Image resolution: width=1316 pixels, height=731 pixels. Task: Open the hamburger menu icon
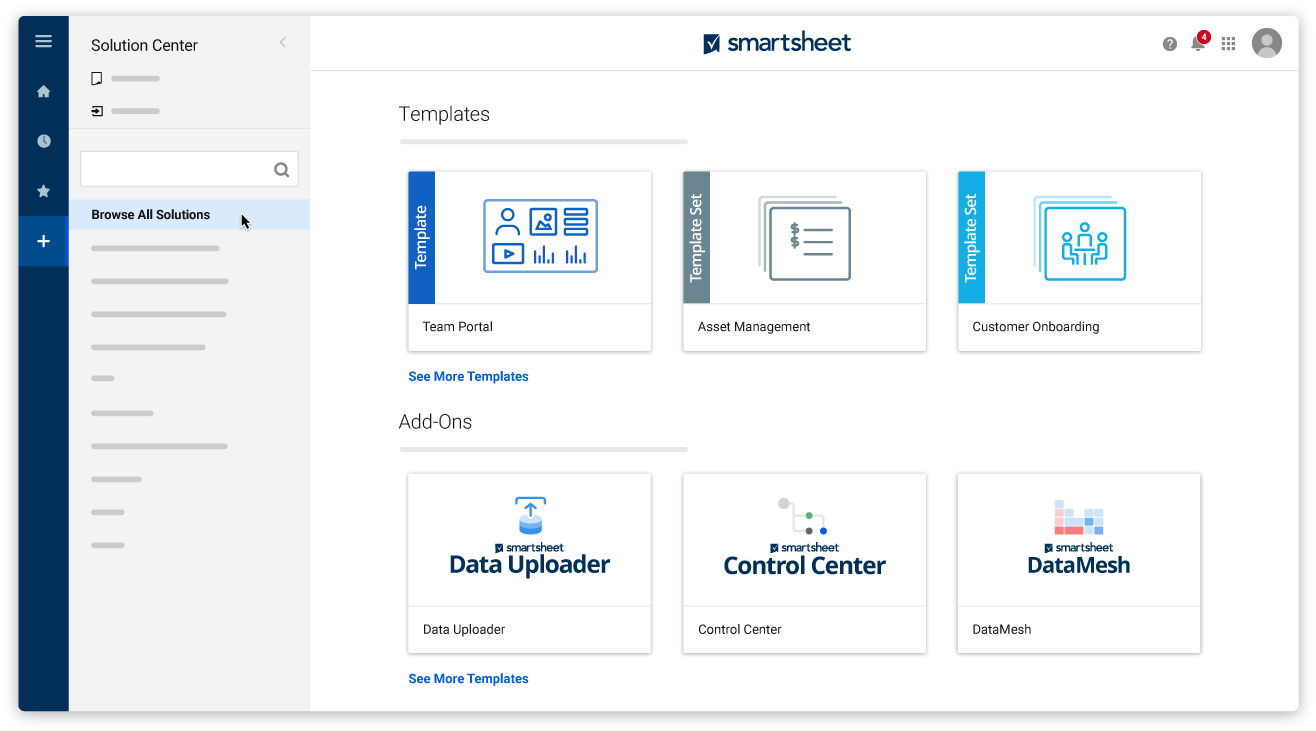(43, 41)
